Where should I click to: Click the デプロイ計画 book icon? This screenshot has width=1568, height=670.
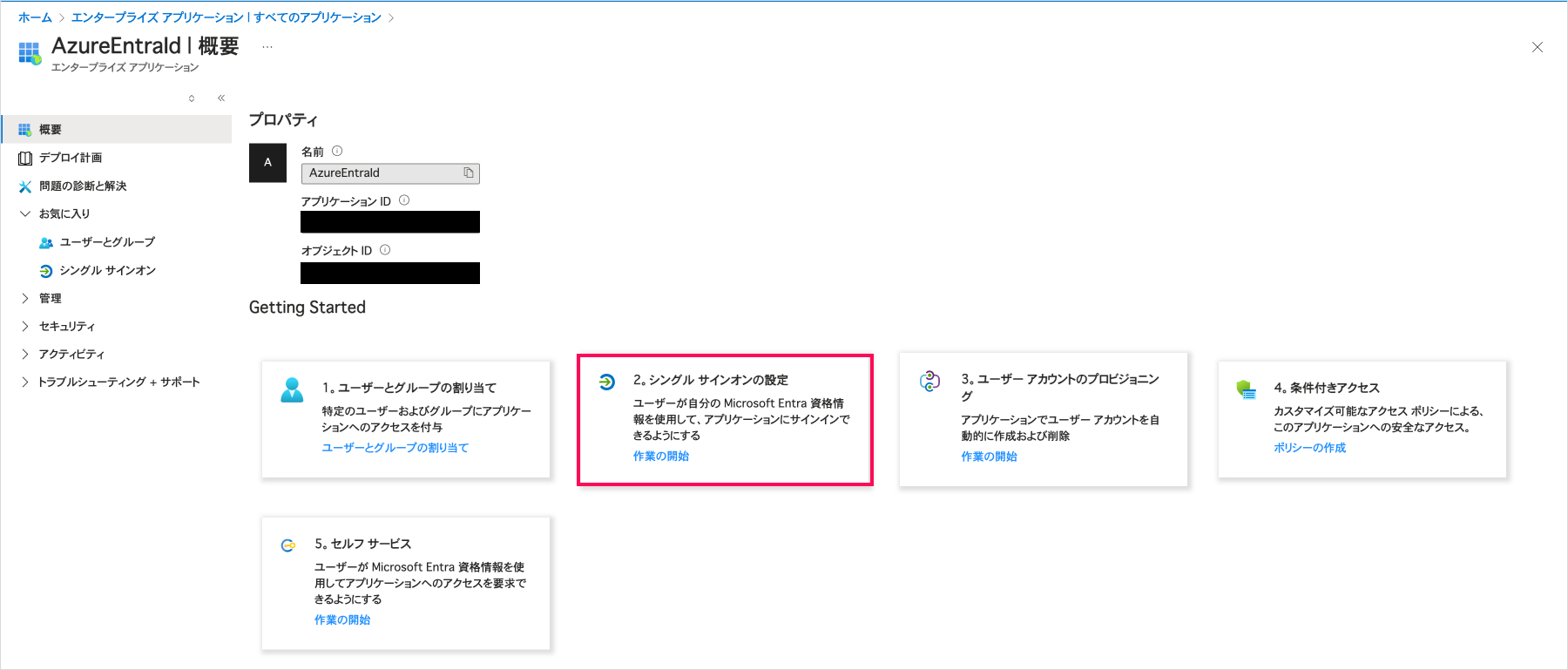[25, 158]
